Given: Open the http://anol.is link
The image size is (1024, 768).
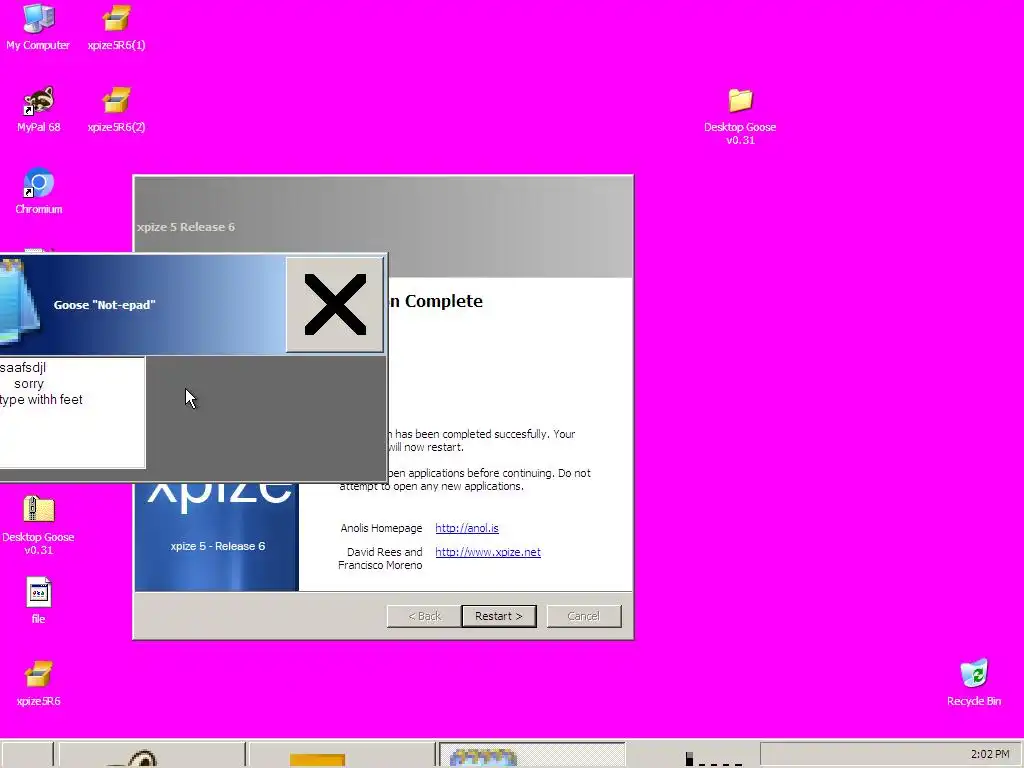Looking at the screenshot, I should (467, 528).
